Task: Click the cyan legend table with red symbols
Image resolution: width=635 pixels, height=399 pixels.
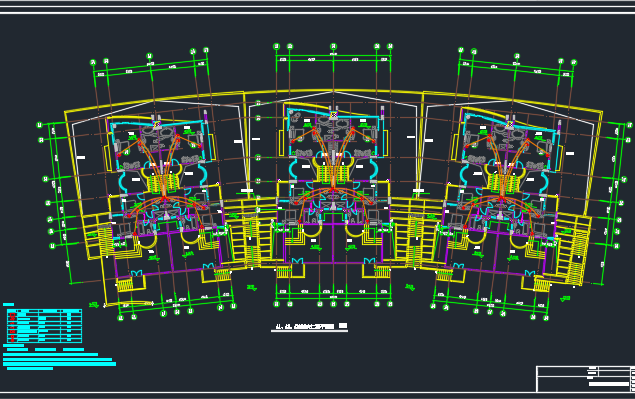Action: (x=45, y=326)
